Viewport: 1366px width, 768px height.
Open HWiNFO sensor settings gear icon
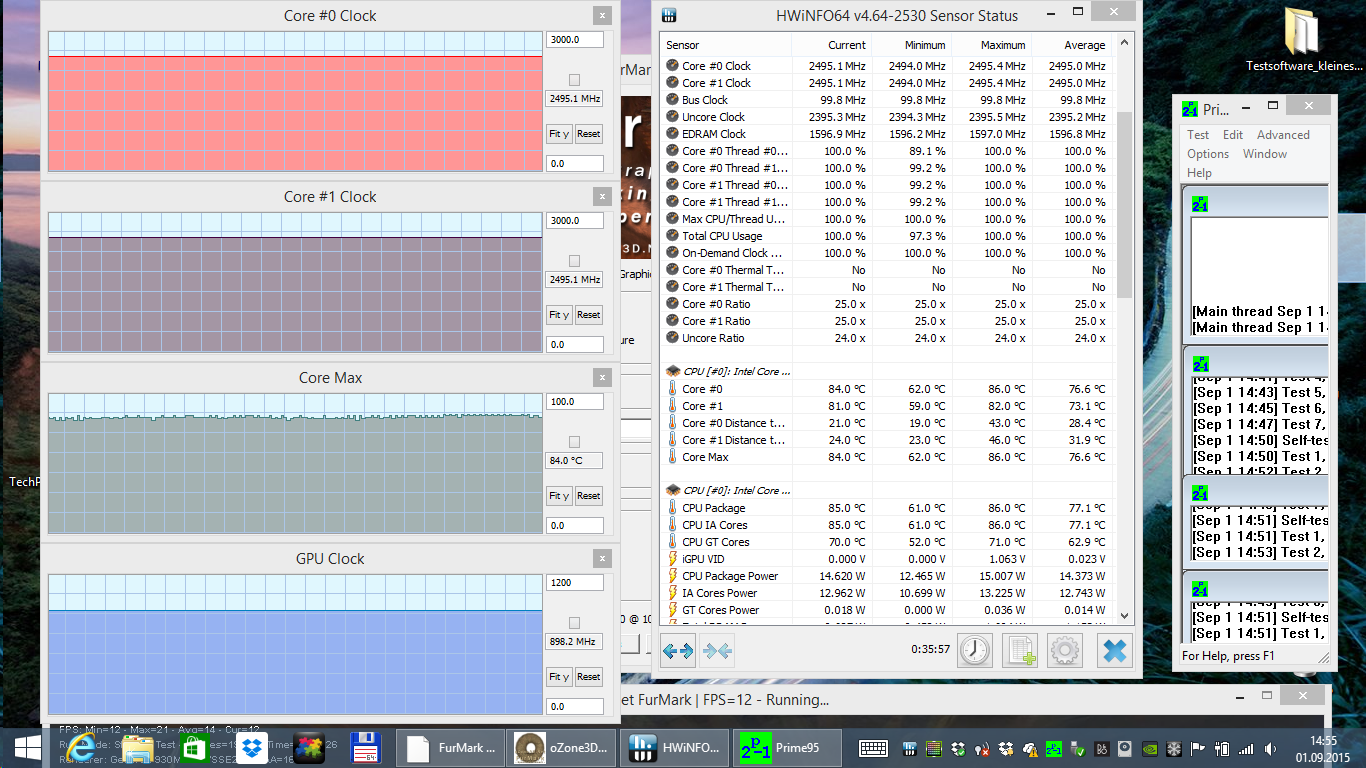tap(1065, 651)
